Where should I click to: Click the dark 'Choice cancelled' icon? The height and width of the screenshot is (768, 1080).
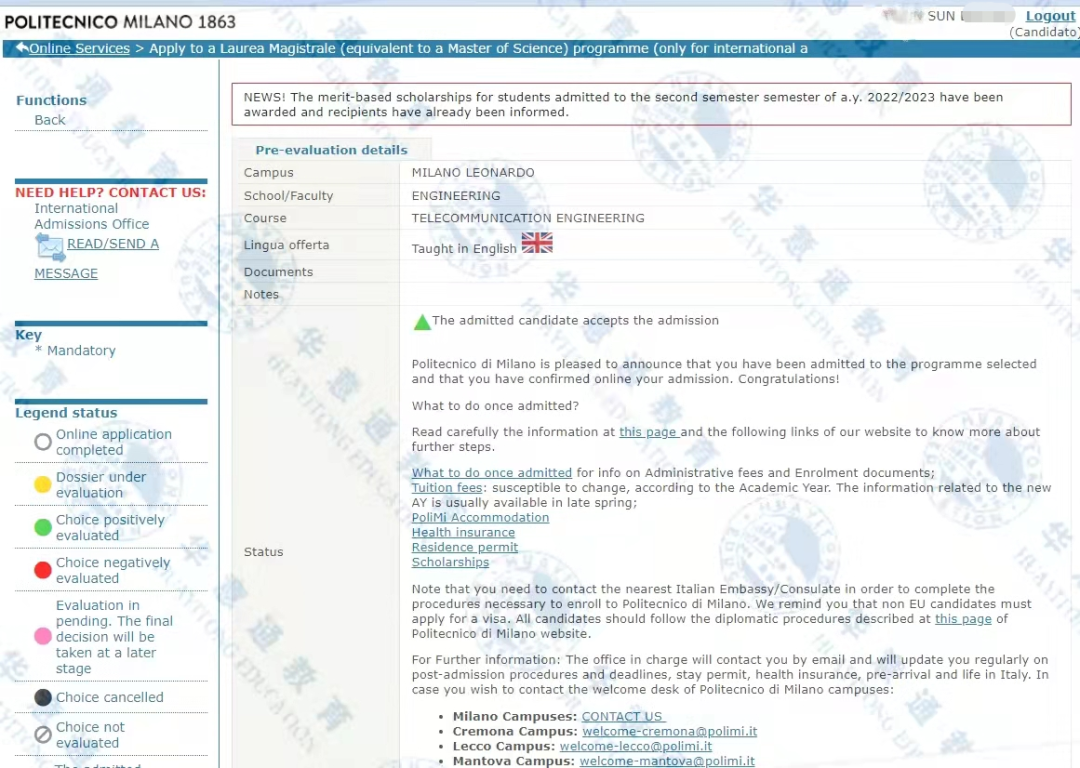coord(43,698)
